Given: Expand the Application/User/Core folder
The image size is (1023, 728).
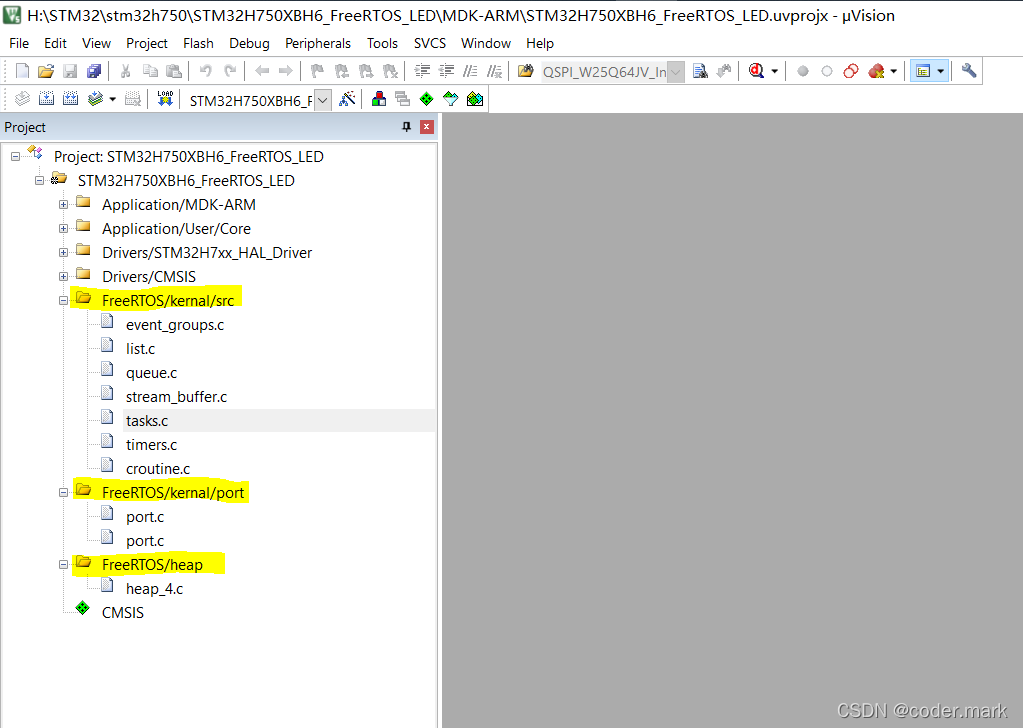Looking at the screenshot, I should 63,229.
